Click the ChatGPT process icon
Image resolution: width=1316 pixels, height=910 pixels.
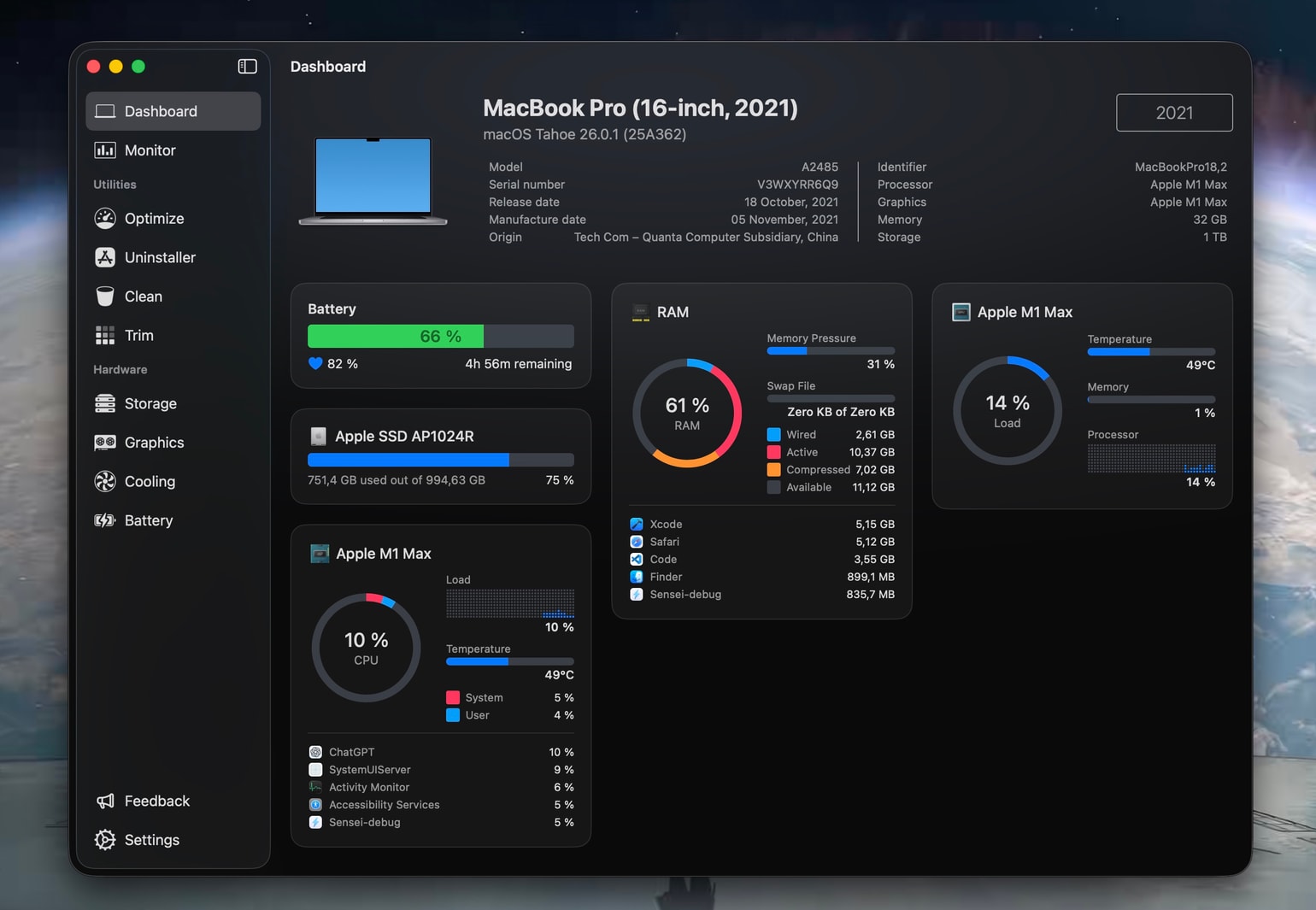pos(315,752)
